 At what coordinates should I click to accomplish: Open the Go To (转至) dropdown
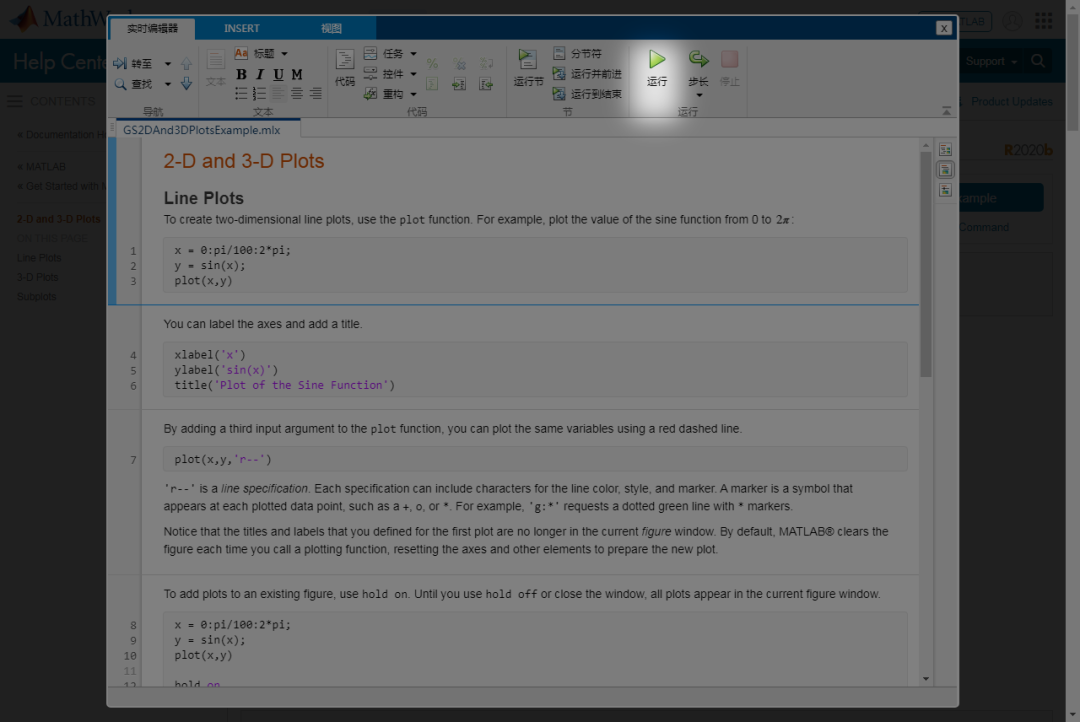tap(167, 63)
